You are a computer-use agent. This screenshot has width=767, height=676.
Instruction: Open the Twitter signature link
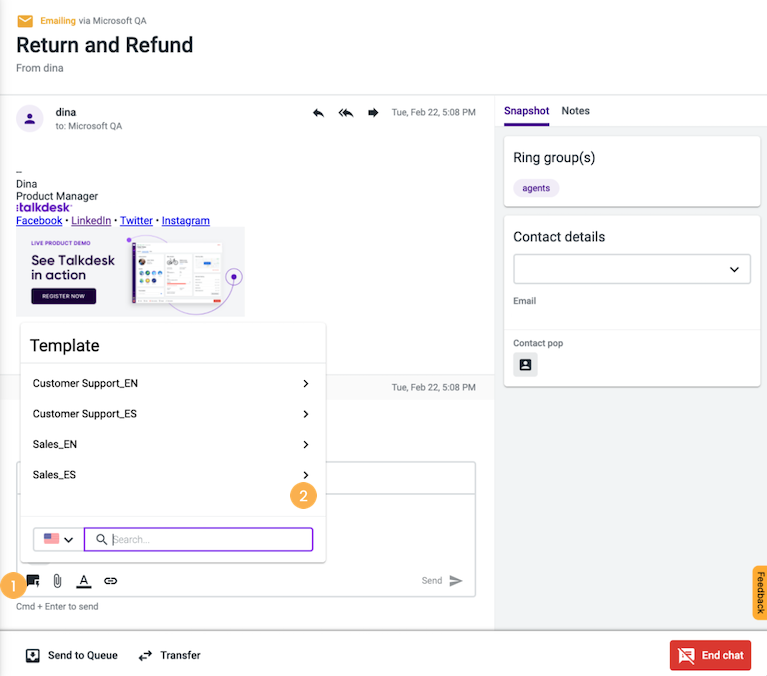pyautogui.click(x=136, y=221)
